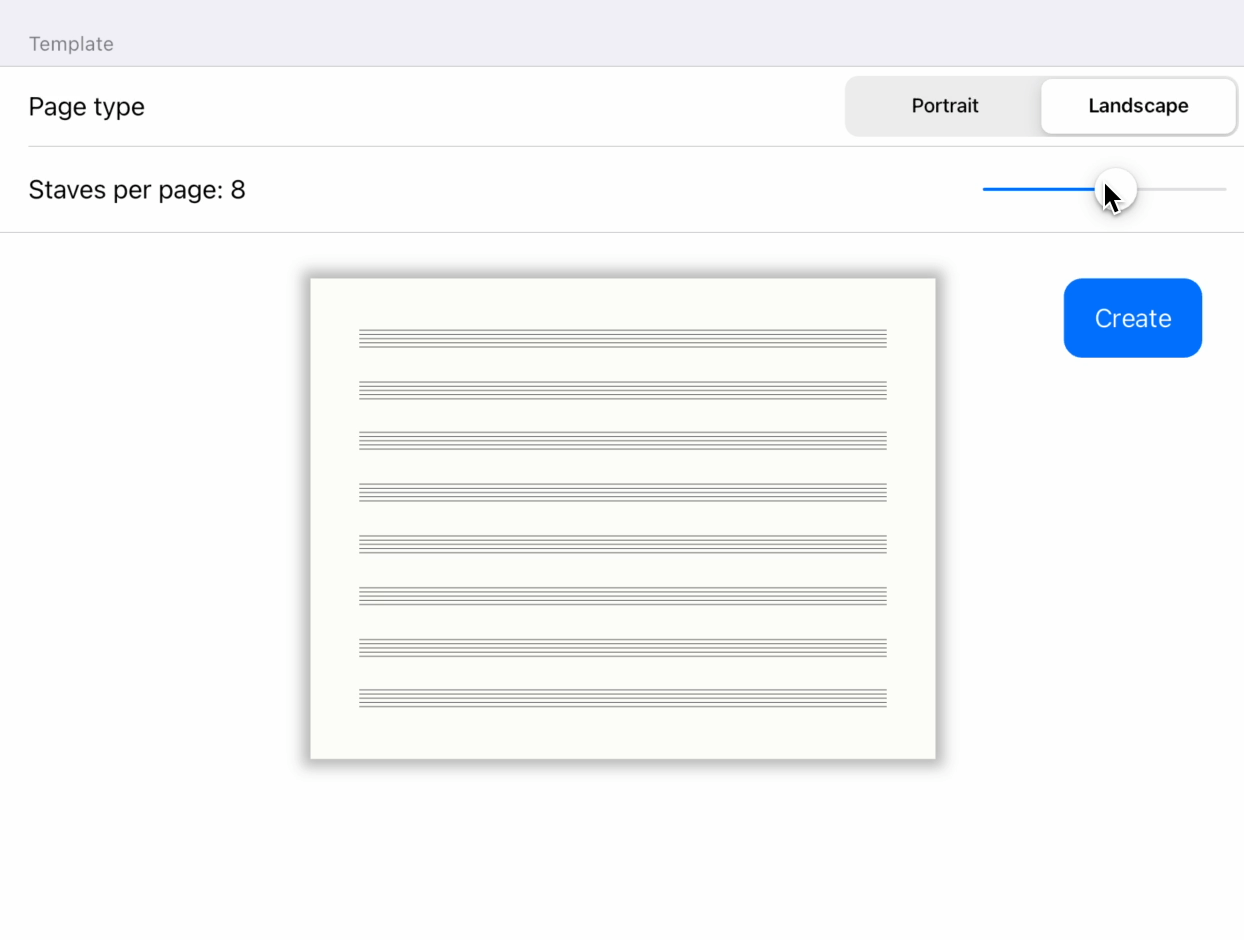Click the "Staves per page: 8" label

click(137, 190)
